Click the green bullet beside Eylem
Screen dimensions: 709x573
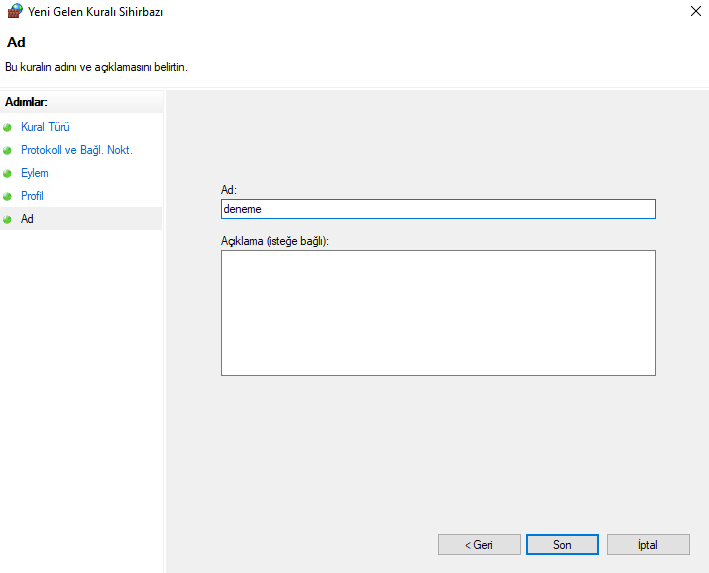click(x=7, y=174)
